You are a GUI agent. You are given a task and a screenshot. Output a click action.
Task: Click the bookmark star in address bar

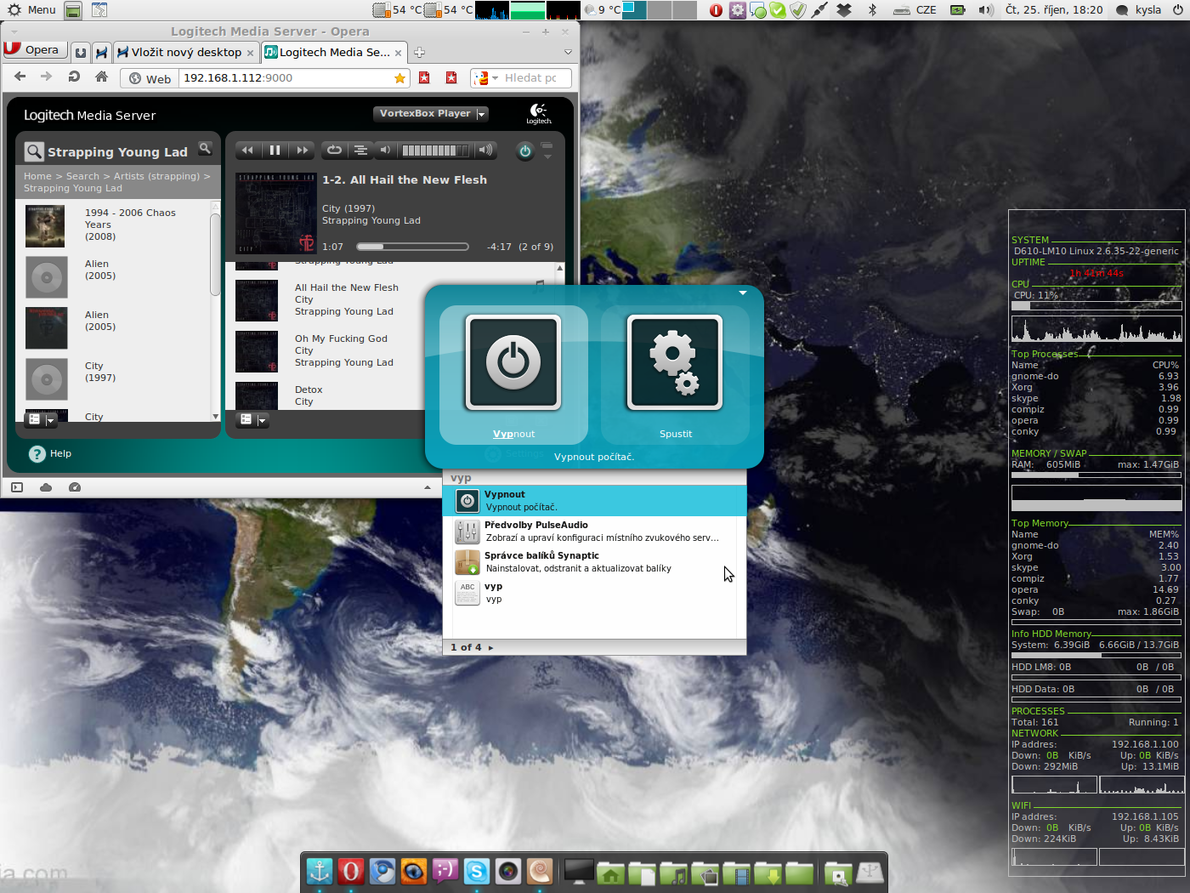pyautogui.click(x=400, y=78)
